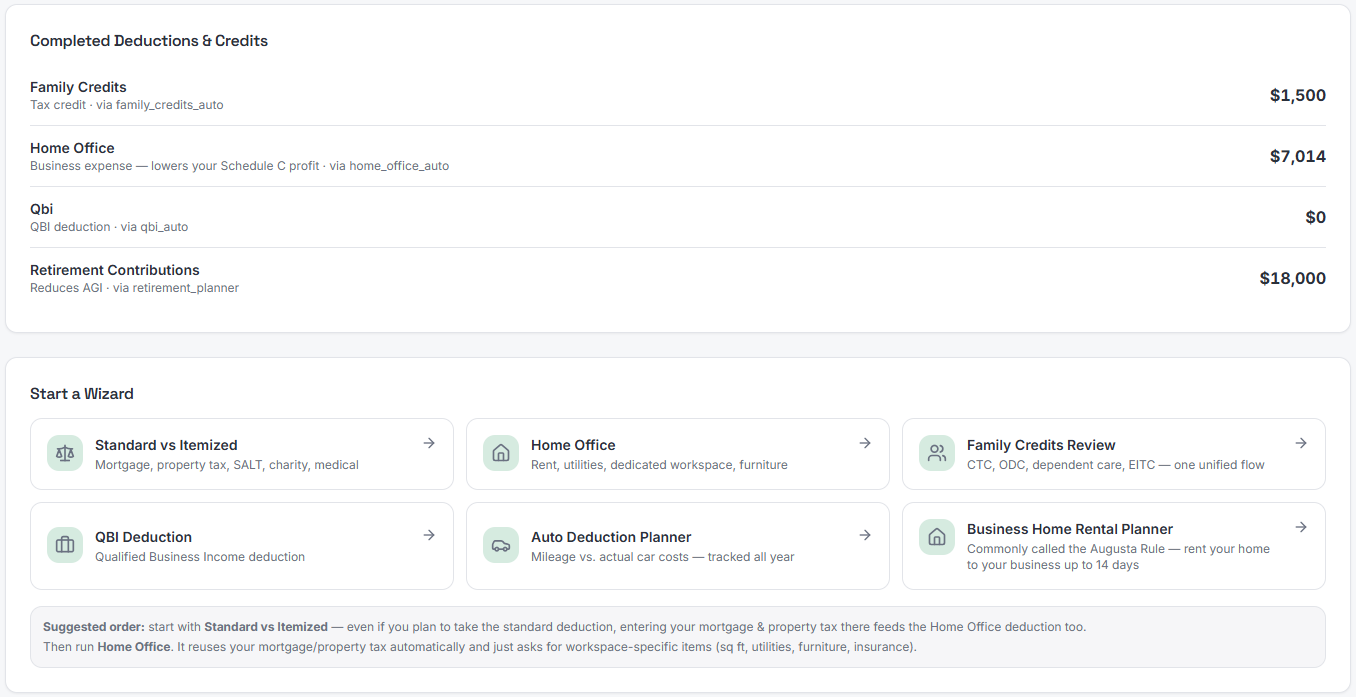Click 'Tax credit · via family_credits_auto' subtitle
This screenshot has width=1356, height=697.
pyautogui.click(x=127, y=105)
